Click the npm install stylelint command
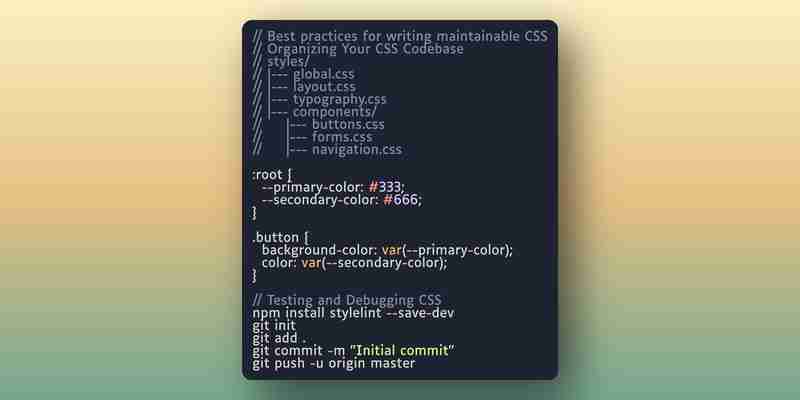 pyautogui.click(x=353, y=313)
